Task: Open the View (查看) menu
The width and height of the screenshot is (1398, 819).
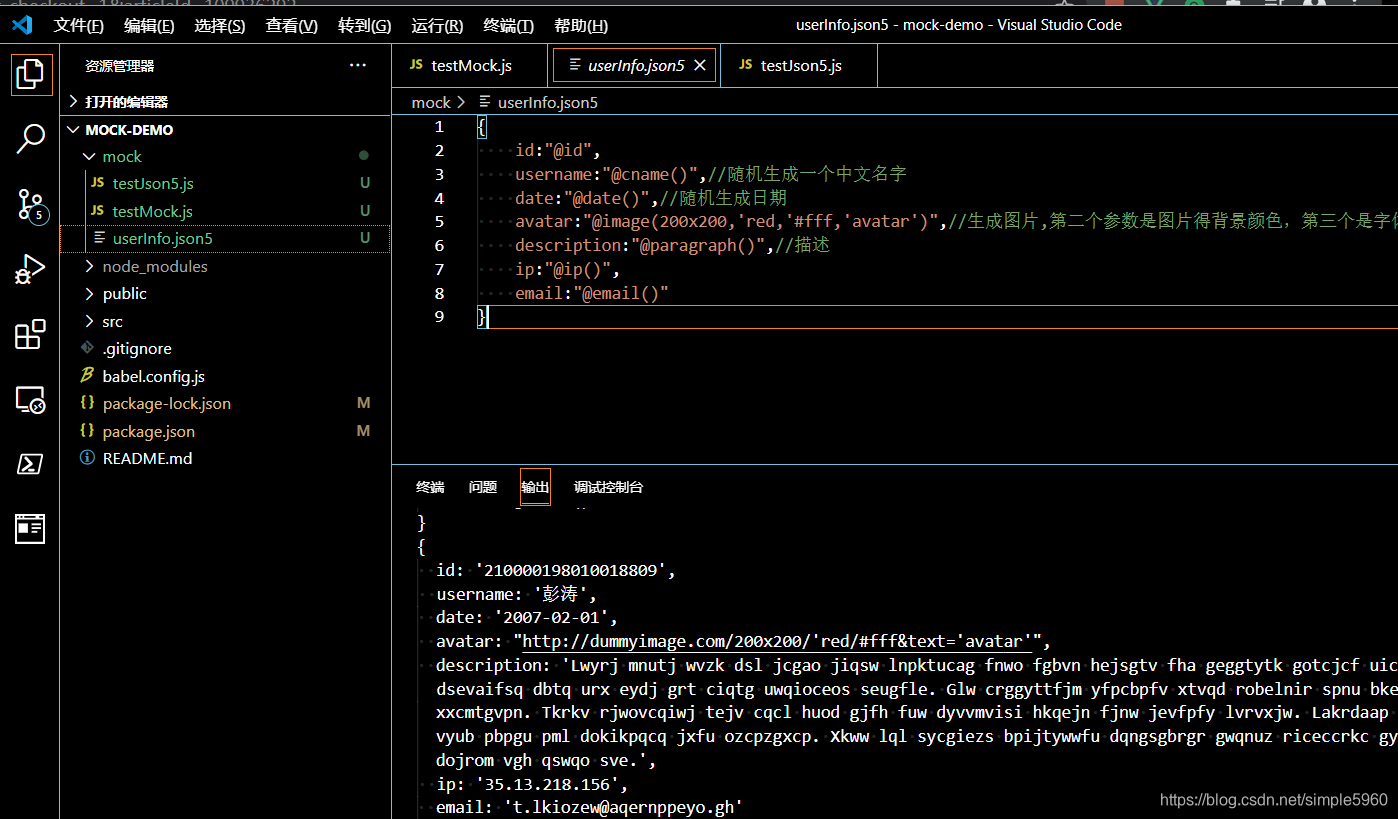Action: point(292,25)
